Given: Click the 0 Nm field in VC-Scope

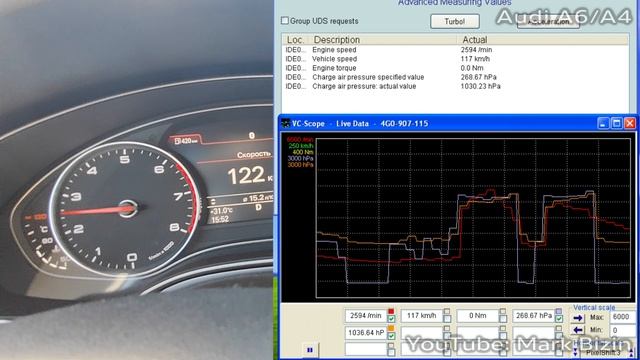Looking at the screenshot, I should tap(478, 316).
